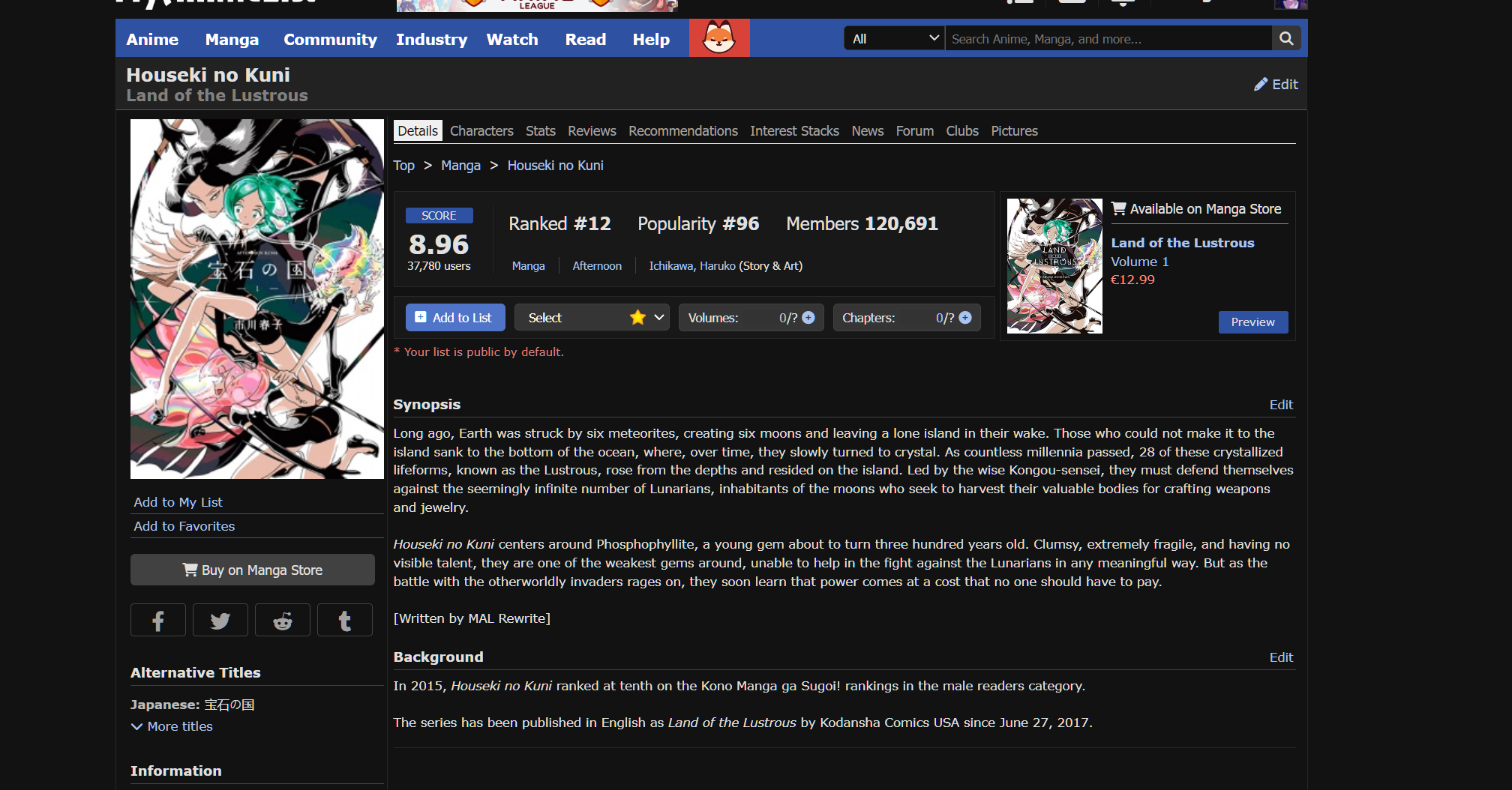Switch to the Forum tab
1512x790 pixels.
pyautogui.click(x=915, y=131)
